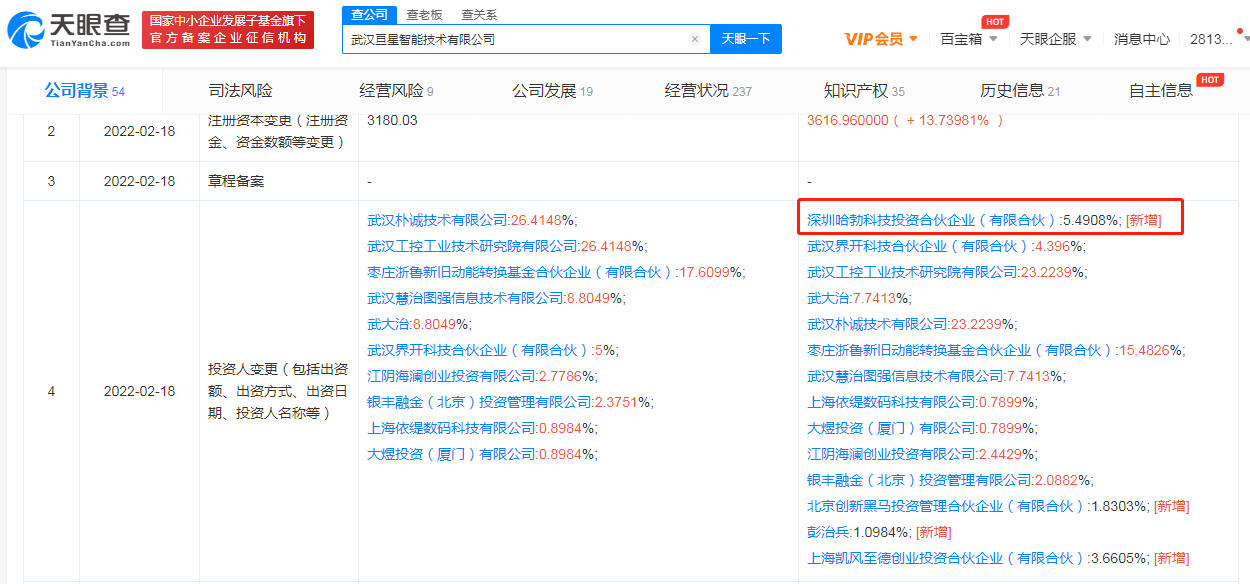Switch to the 自主信息 tab
The width and height of the screenshot is (1250, 584).
click(x=1161, y=91)
